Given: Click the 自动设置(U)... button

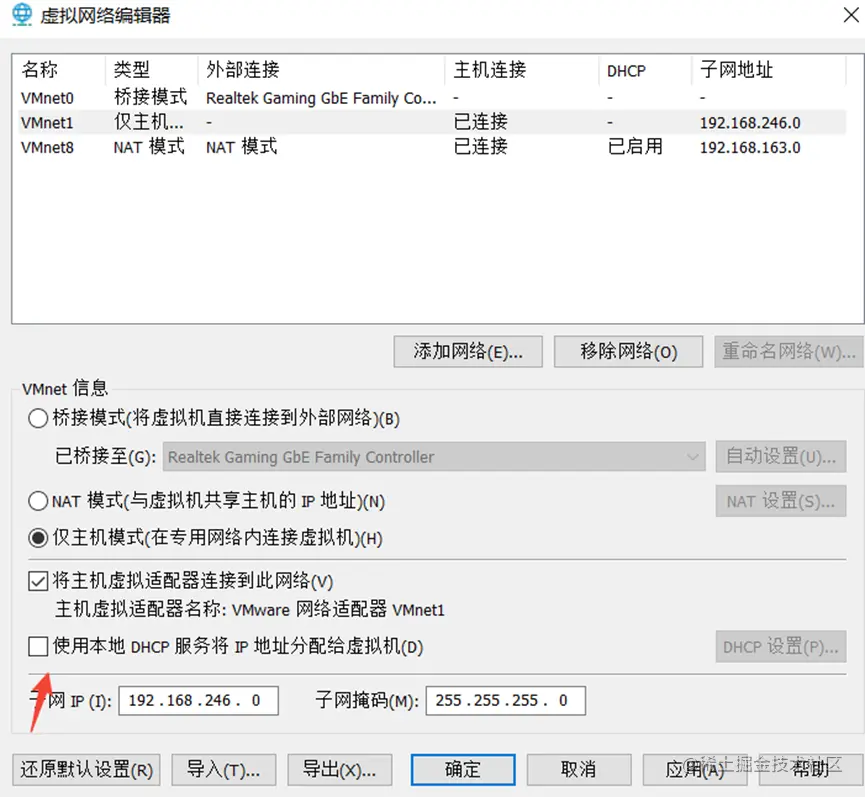Looking at the screenshot, I should pos(781,456).
